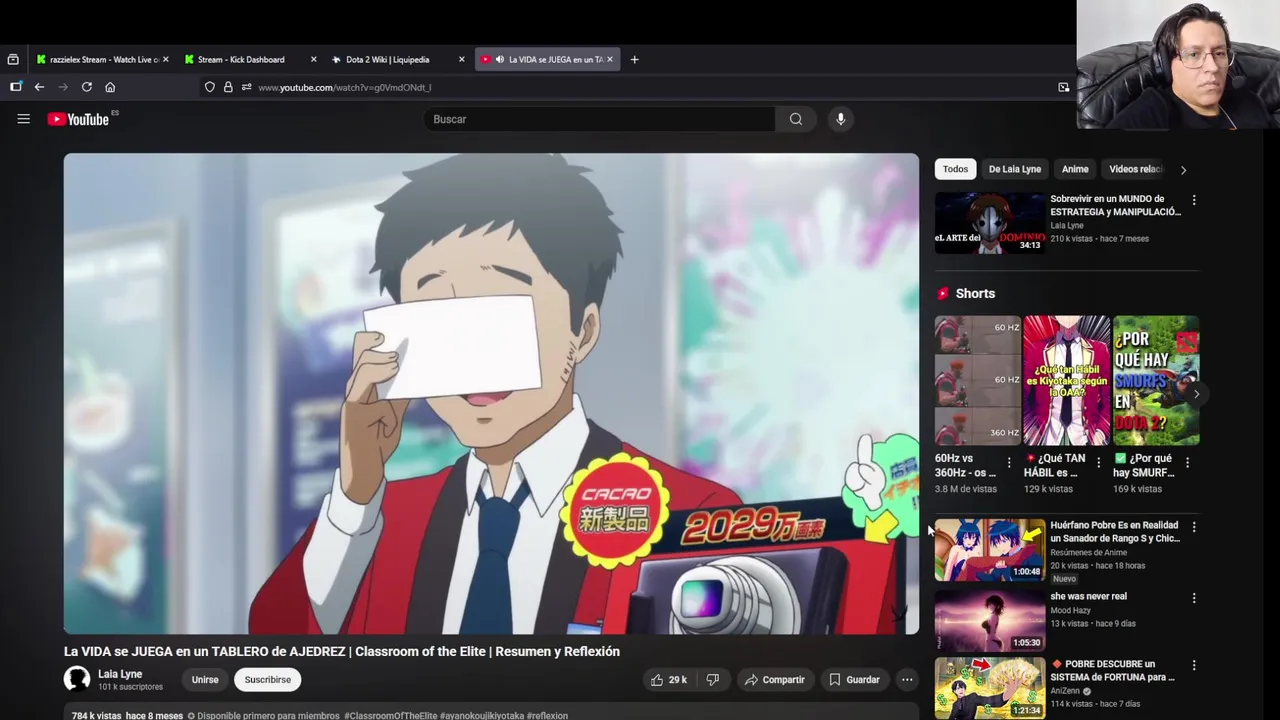This screenshot has width=1280, height=720.
Task: Open 60Hz vs 360Hz short thumbnail
Action: 977,380
